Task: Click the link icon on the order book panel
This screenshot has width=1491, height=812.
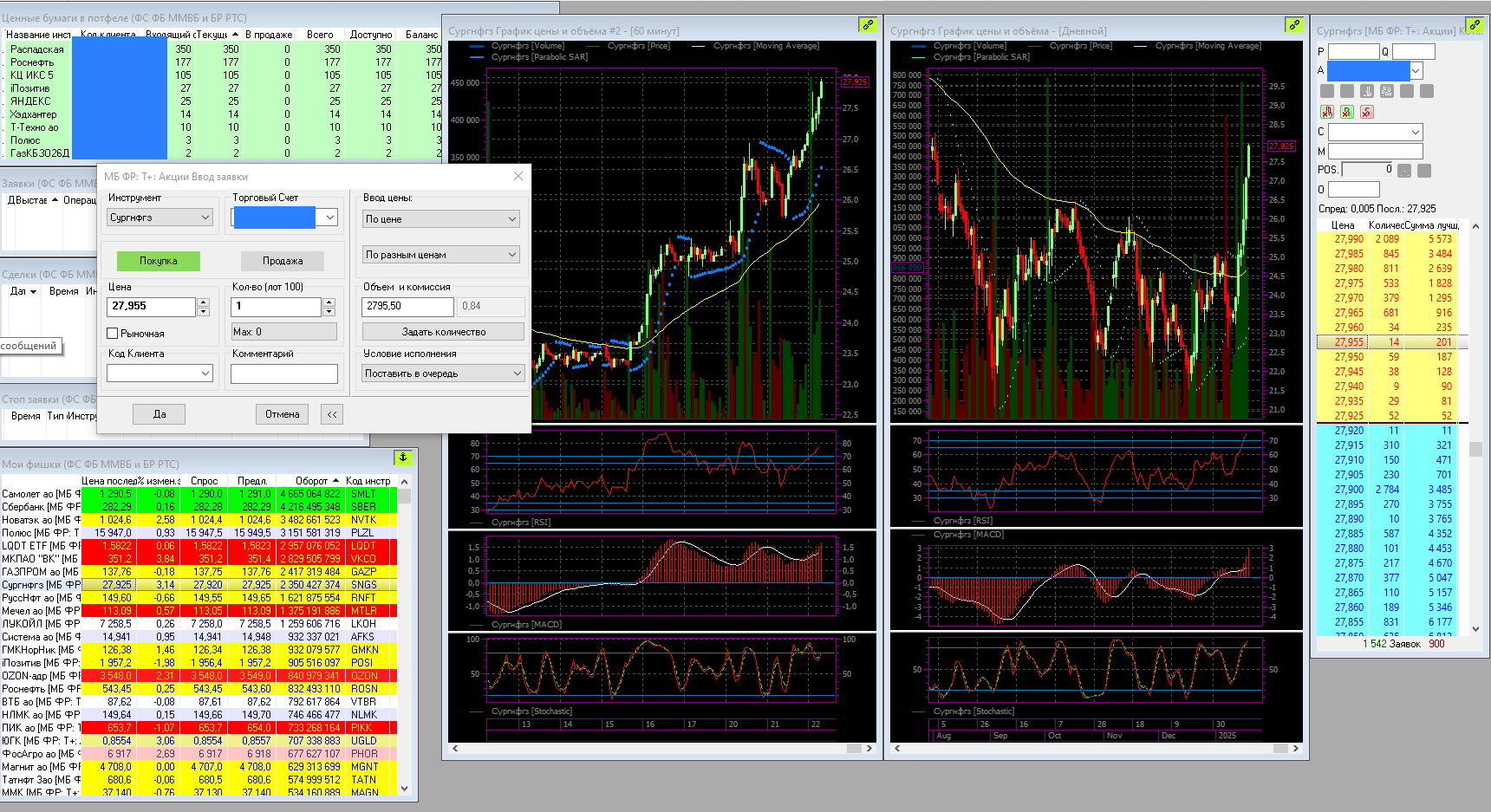Action: (1475, 24)
